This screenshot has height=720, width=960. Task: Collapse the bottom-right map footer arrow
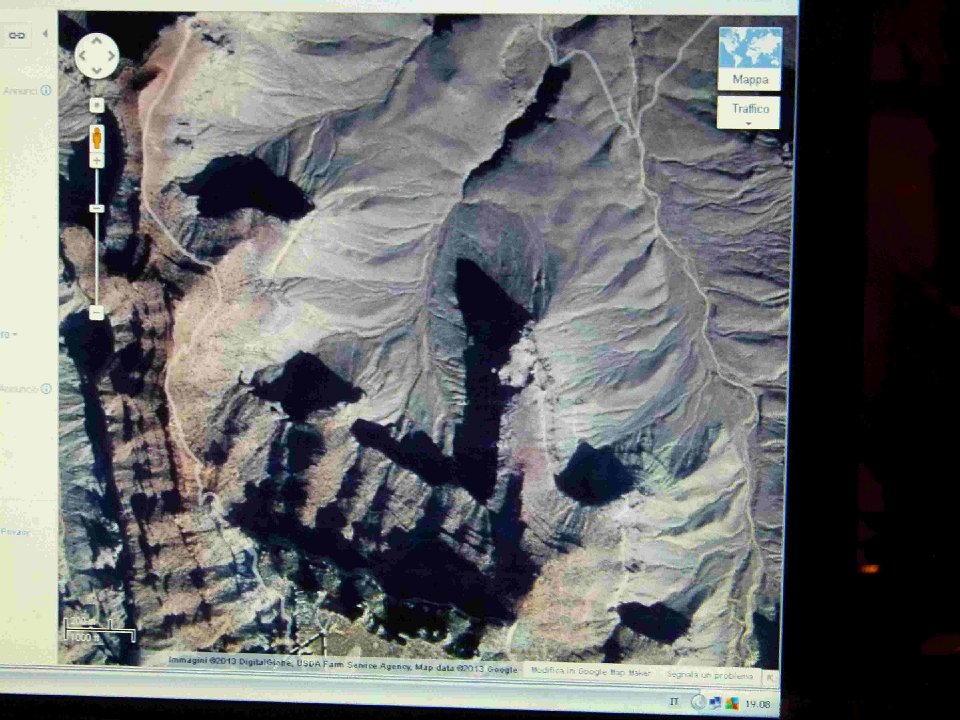coord(771,677)
